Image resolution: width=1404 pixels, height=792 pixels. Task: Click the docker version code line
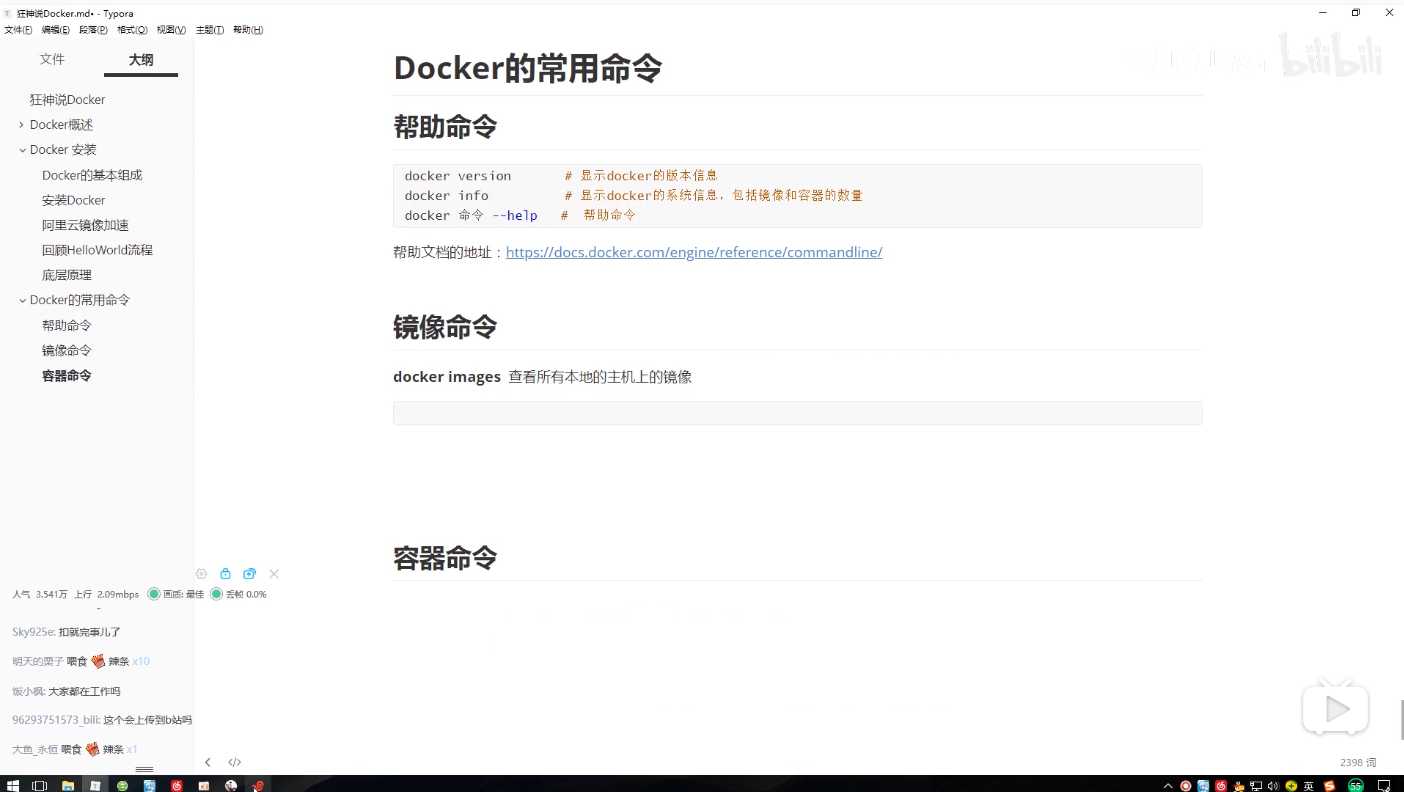561,176
